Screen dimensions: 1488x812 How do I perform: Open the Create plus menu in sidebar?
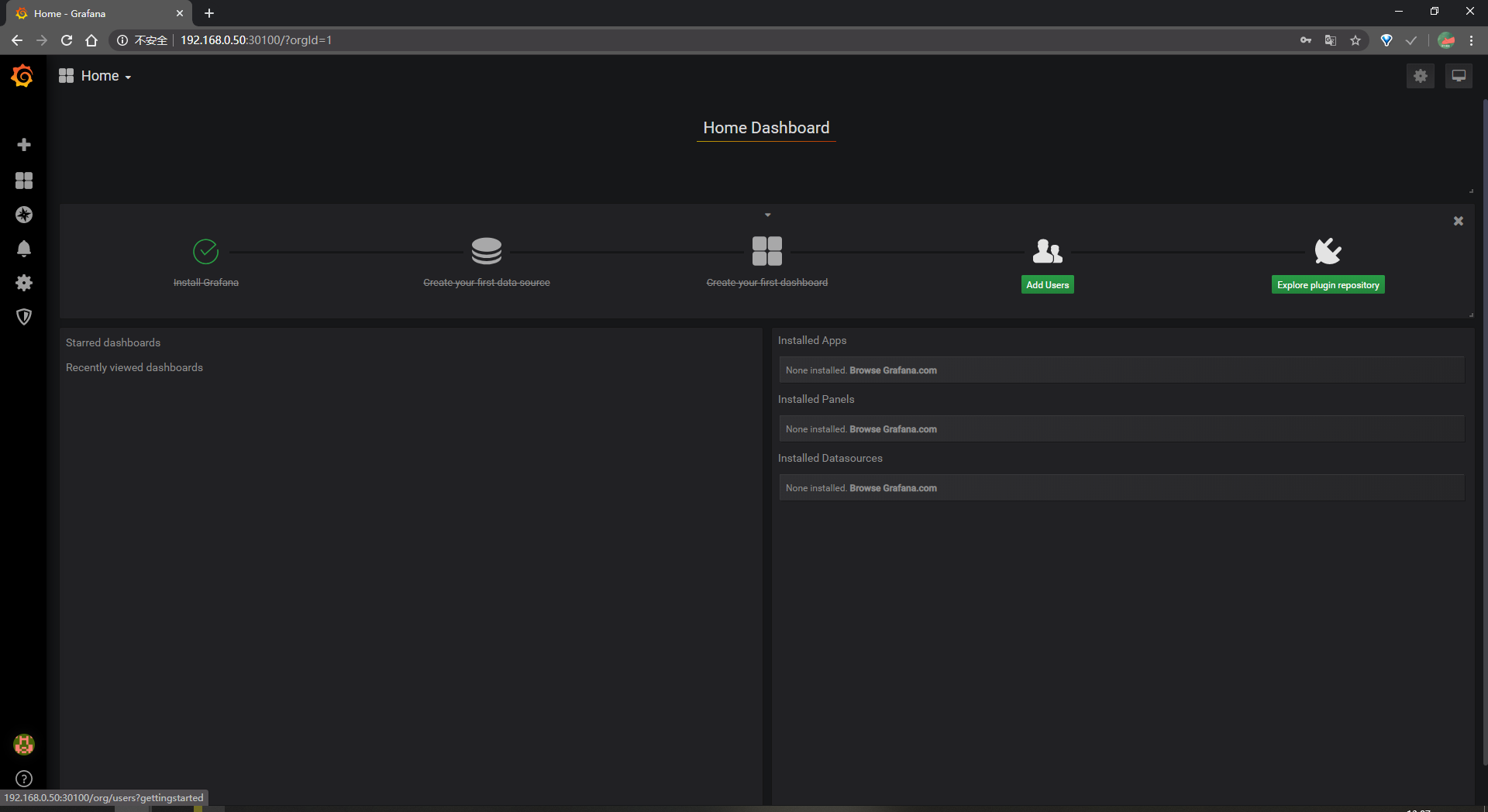point(24,145)
